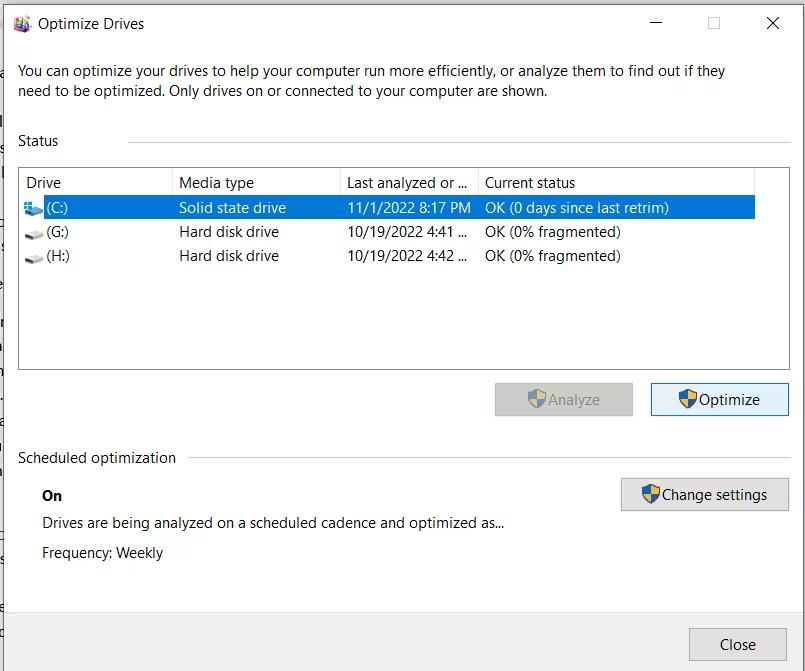
Task: Click the Close button at bottom
Action: [x=737, y=644]
